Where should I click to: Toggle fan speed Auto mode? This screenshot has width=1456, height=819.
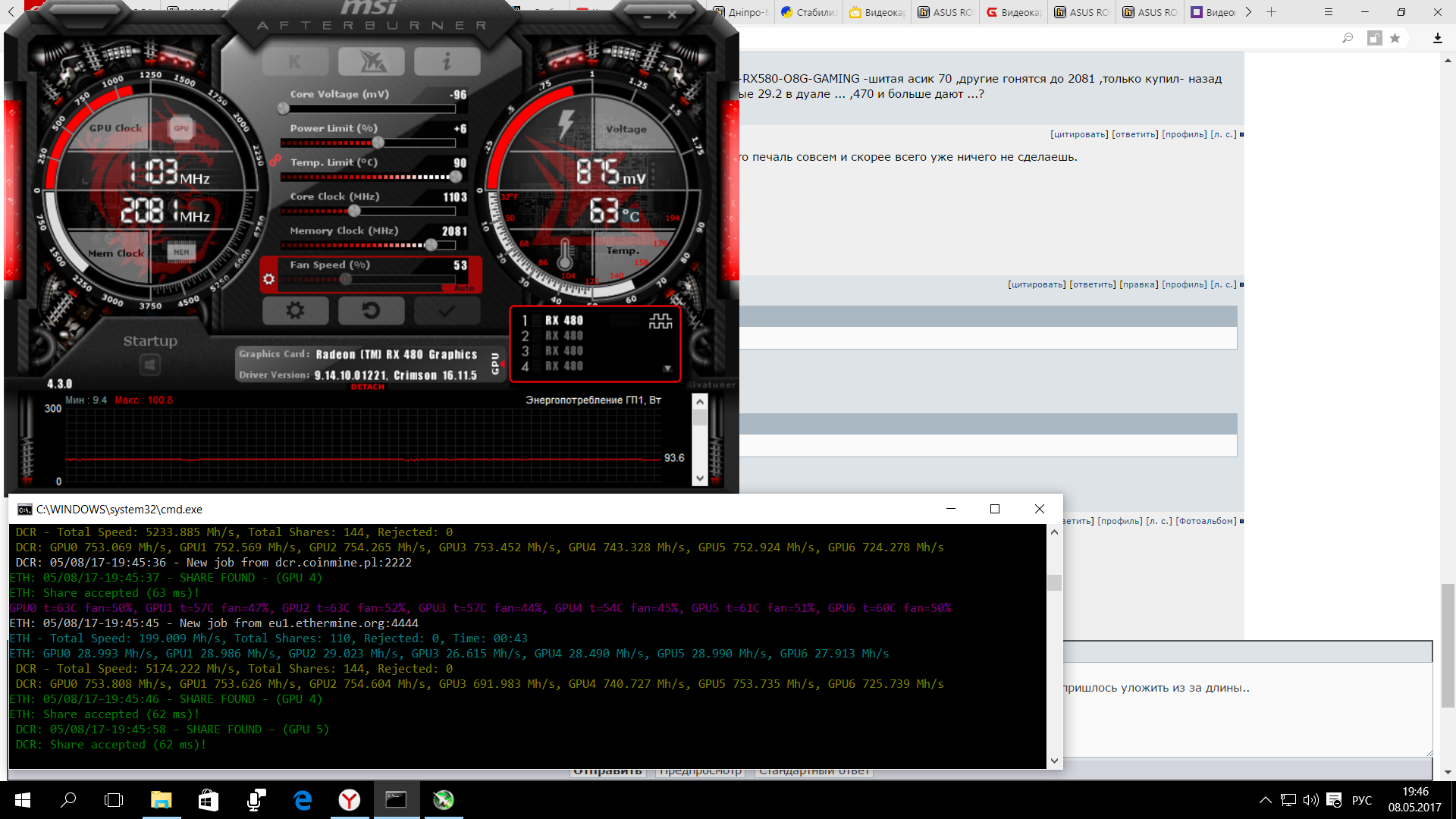[463, 289]
